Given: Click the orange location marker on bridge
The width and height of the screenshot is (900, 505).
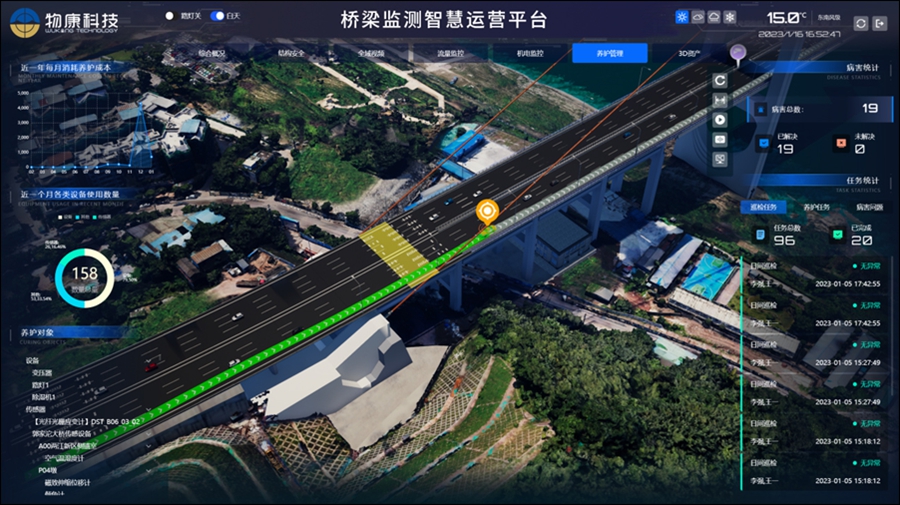Looking at the screenshot, I should (487, 211).
